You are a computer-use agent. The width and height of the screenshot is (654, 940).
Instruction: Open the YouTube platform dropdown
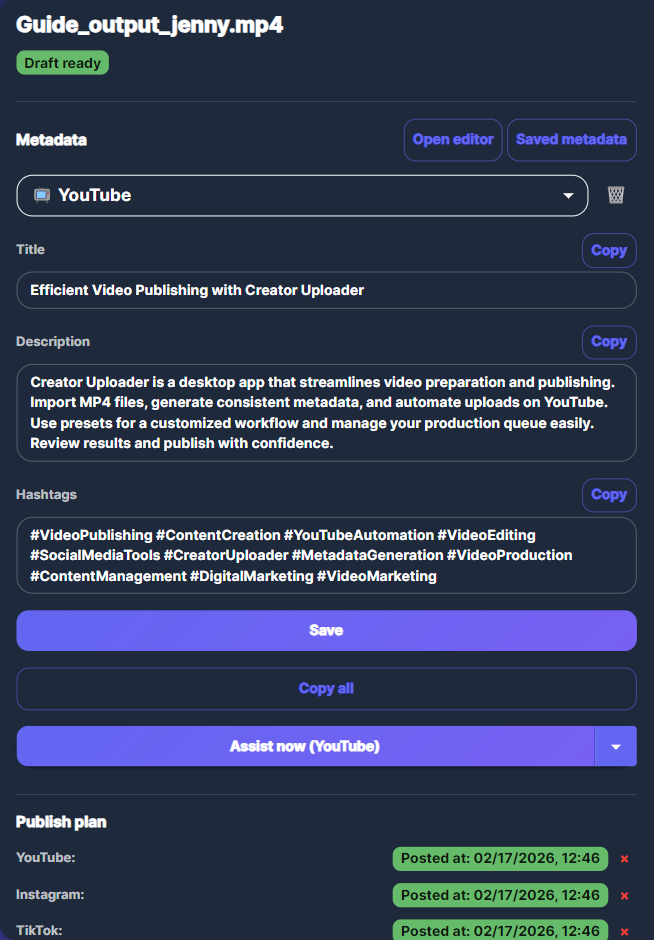[x=302, y=195]
